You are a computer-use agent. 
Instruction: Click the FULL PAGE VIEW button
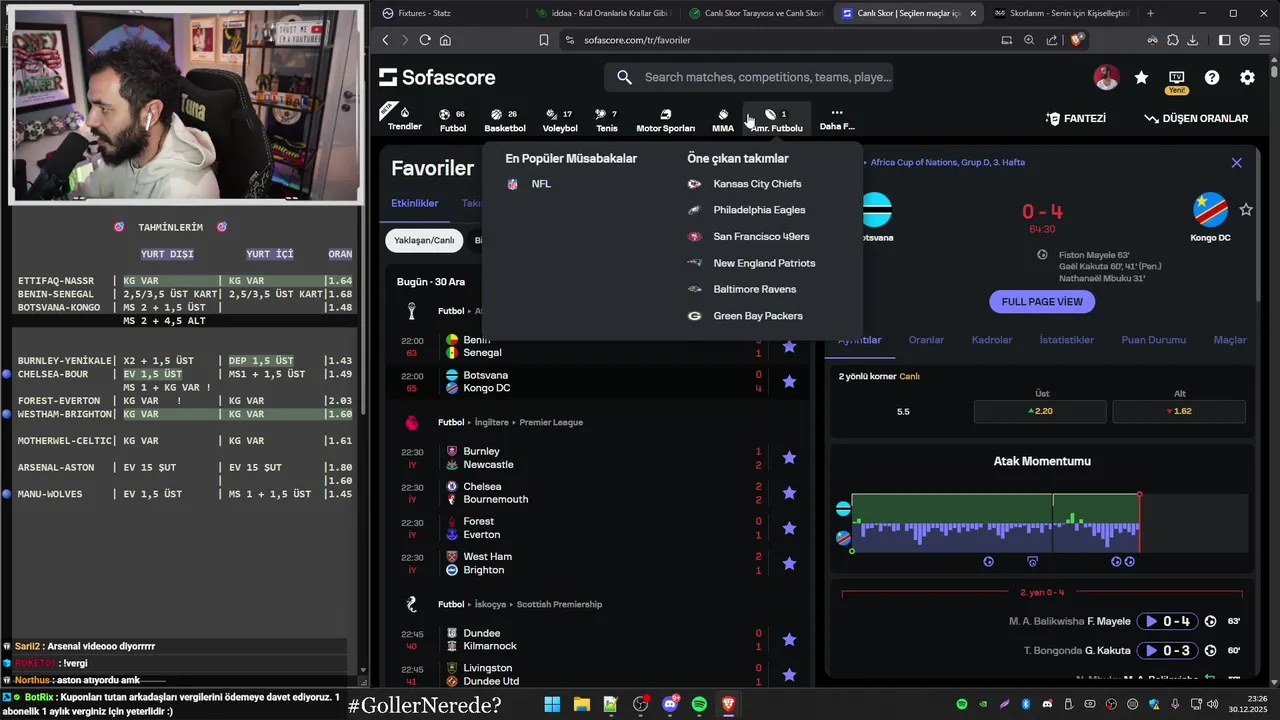(1042, 301)
